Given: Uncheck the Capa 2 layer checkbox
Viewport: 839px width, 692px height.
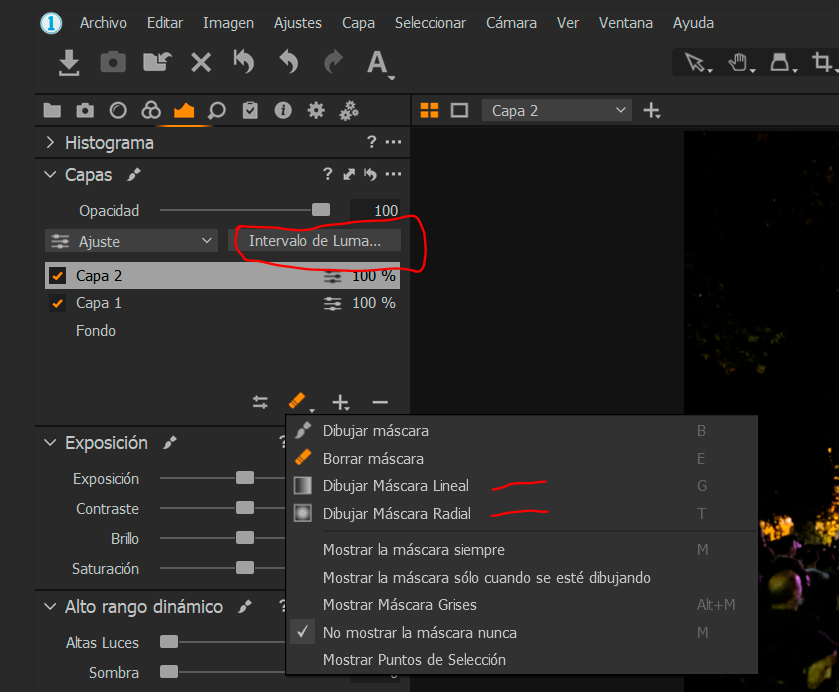Looking at the screenshot, I should (x=57, y=276).
